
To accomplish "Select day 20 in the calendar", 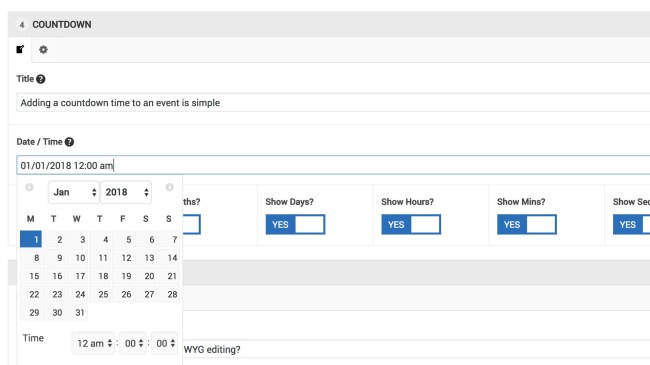I will click(x=147, y=276).
